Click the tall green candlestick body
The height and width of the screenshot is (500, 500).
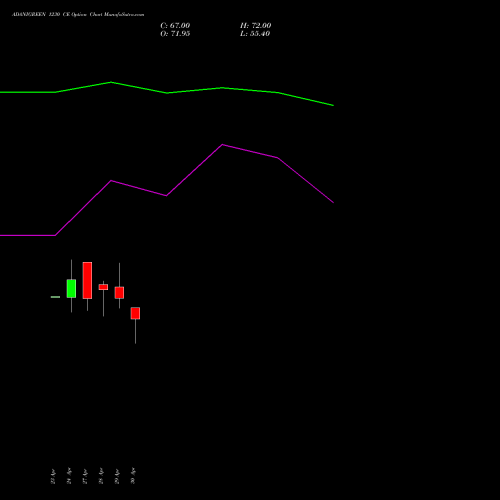71,289
